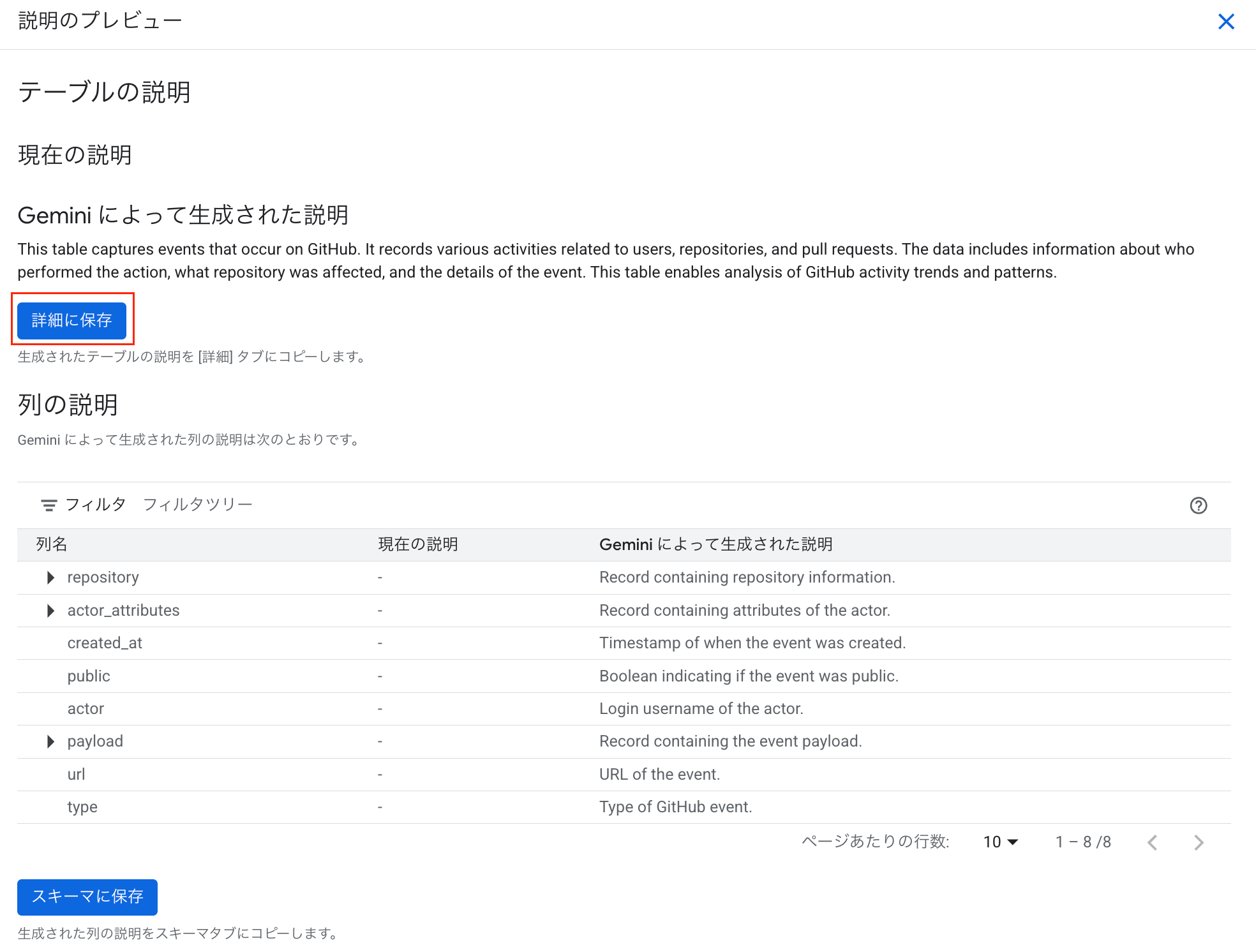This screenshot has width=1256, height=952.
Task: Open the rows per page dropdown showing 10
Action: pos(1000,842)
